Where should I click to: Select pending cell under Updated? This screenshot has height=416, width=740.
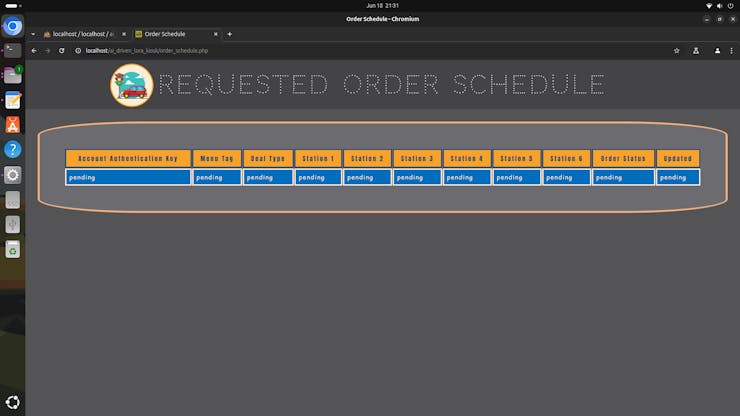(678, 177)
